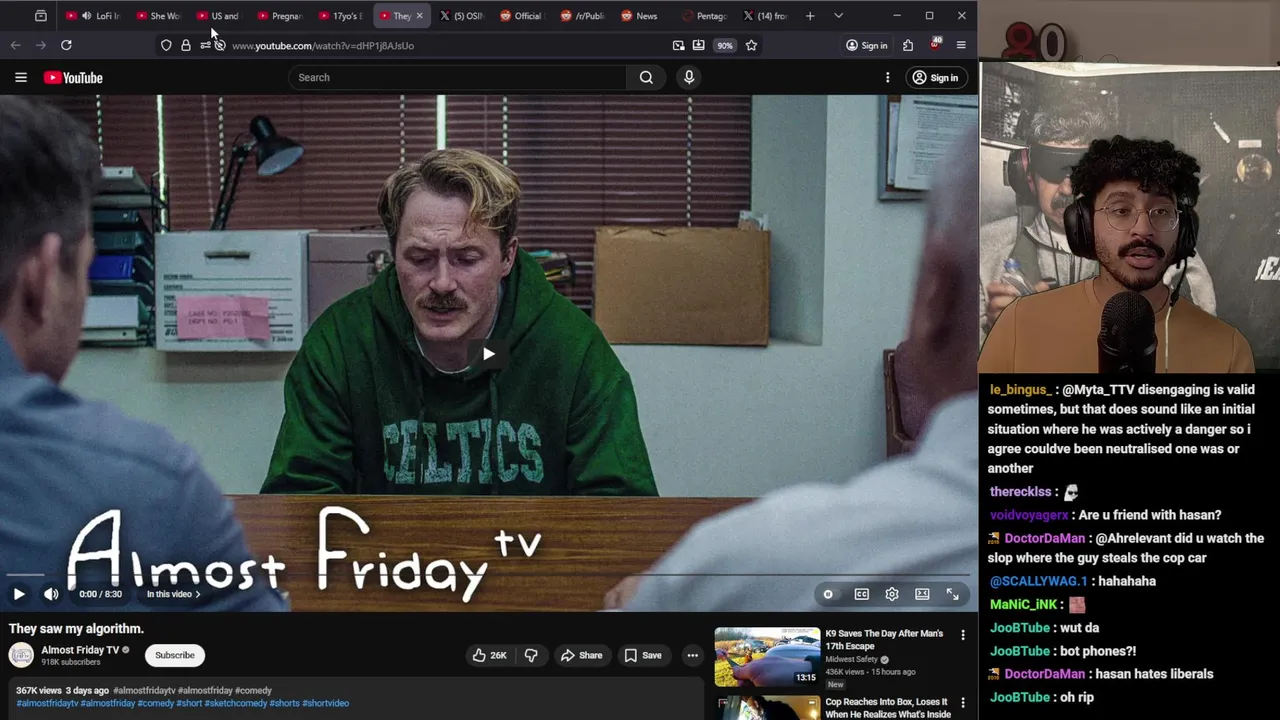The image size is (1280, 720).
Task: Open a new browser tab
Action: pyautogui.click(x=810, y=16)
